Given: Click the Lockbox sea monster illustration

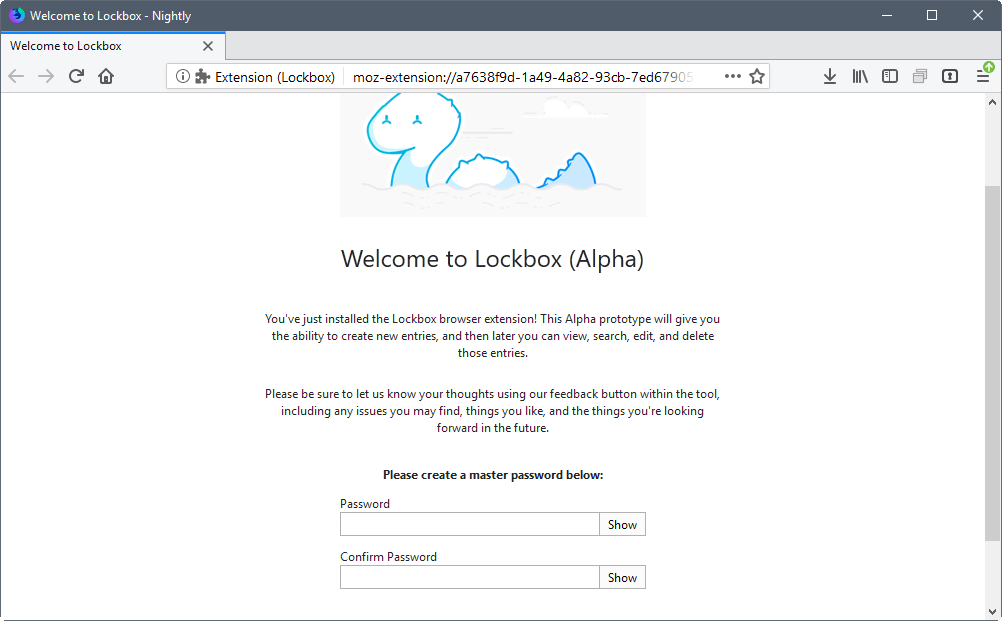Looking at the screenshot, I should point(493,155).
